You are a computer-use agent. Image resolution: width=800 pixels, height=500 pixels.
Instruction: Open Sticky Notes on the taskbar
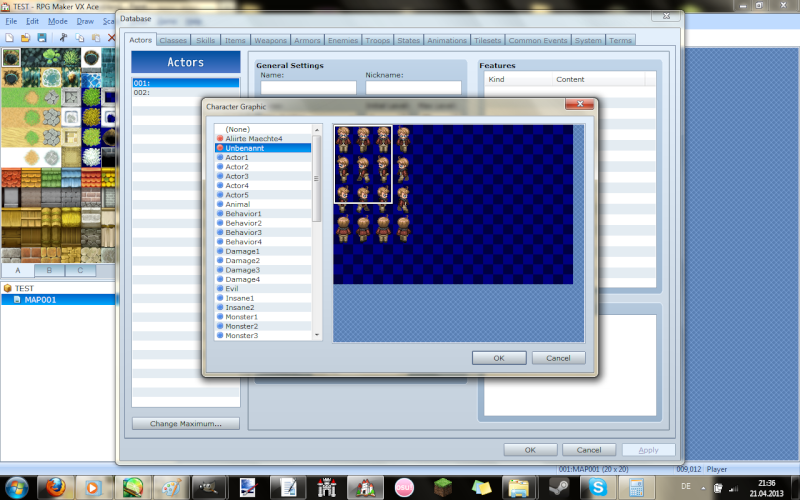click(x=481, y=488)
